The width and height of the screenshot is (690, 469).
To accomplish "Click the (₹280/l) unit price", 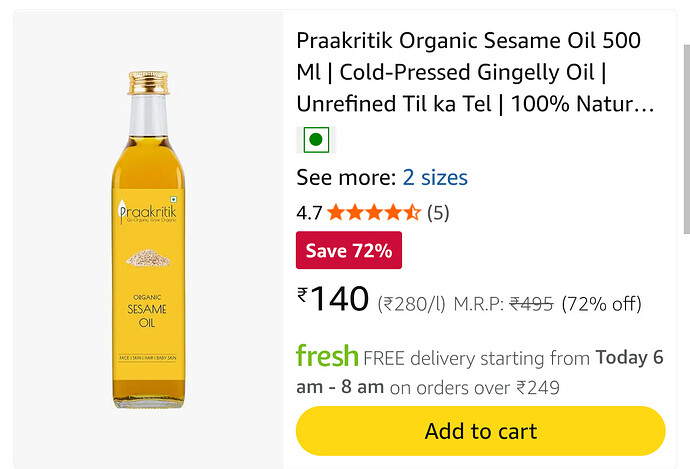I will (x=411, y=304).
